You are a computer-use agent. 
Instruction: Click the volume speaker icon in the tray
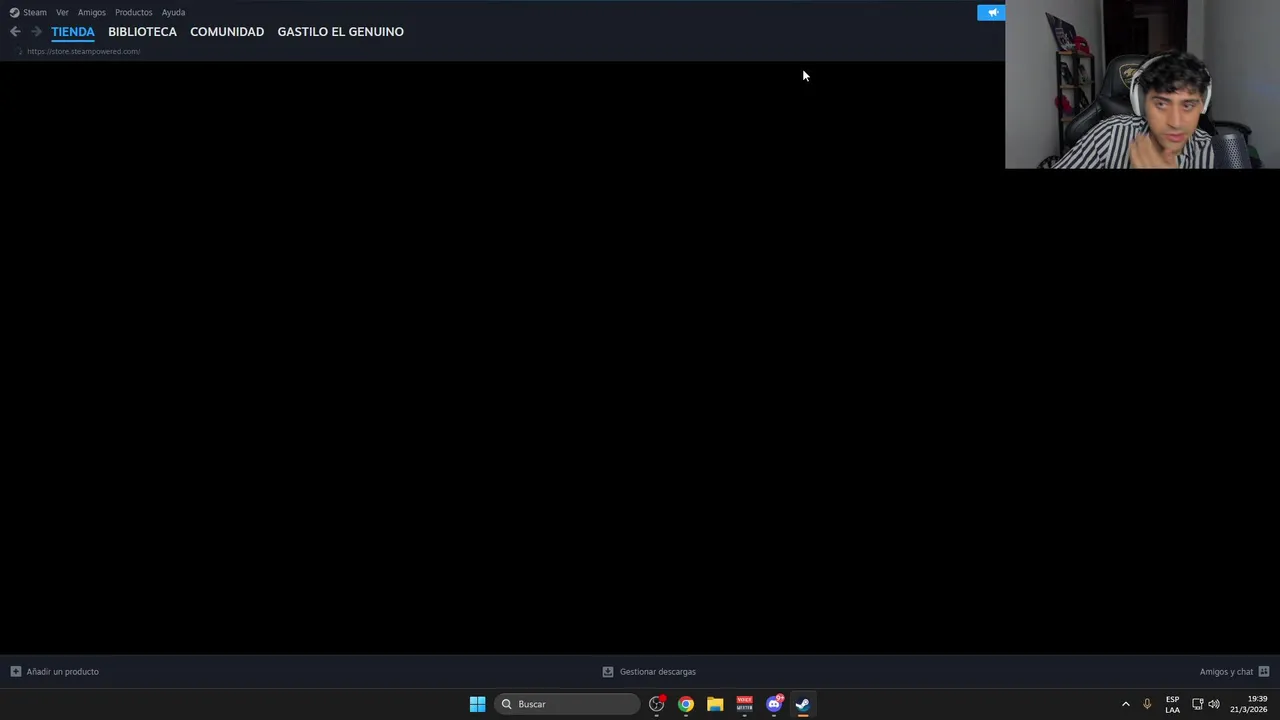[1214, 704]
